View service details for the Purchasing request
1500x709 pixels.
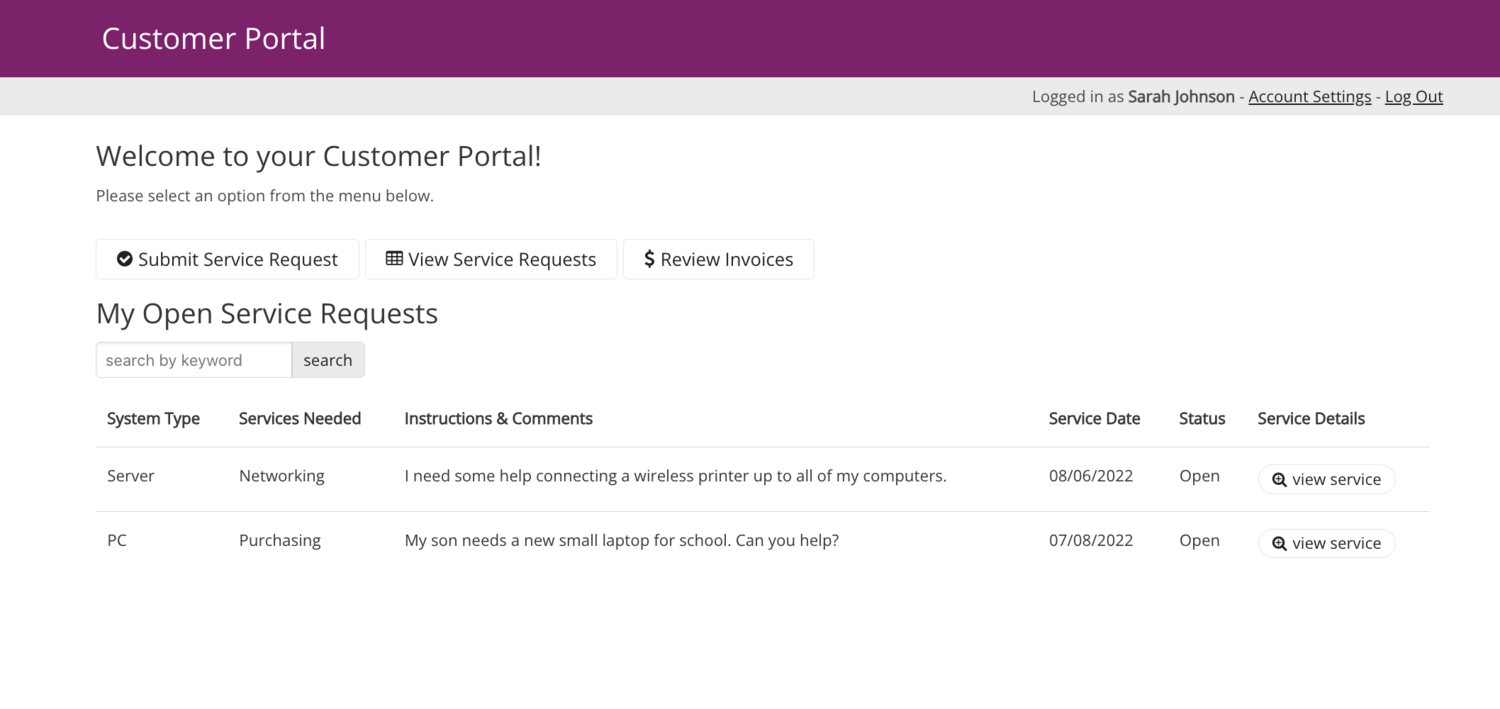[1326, 543]
